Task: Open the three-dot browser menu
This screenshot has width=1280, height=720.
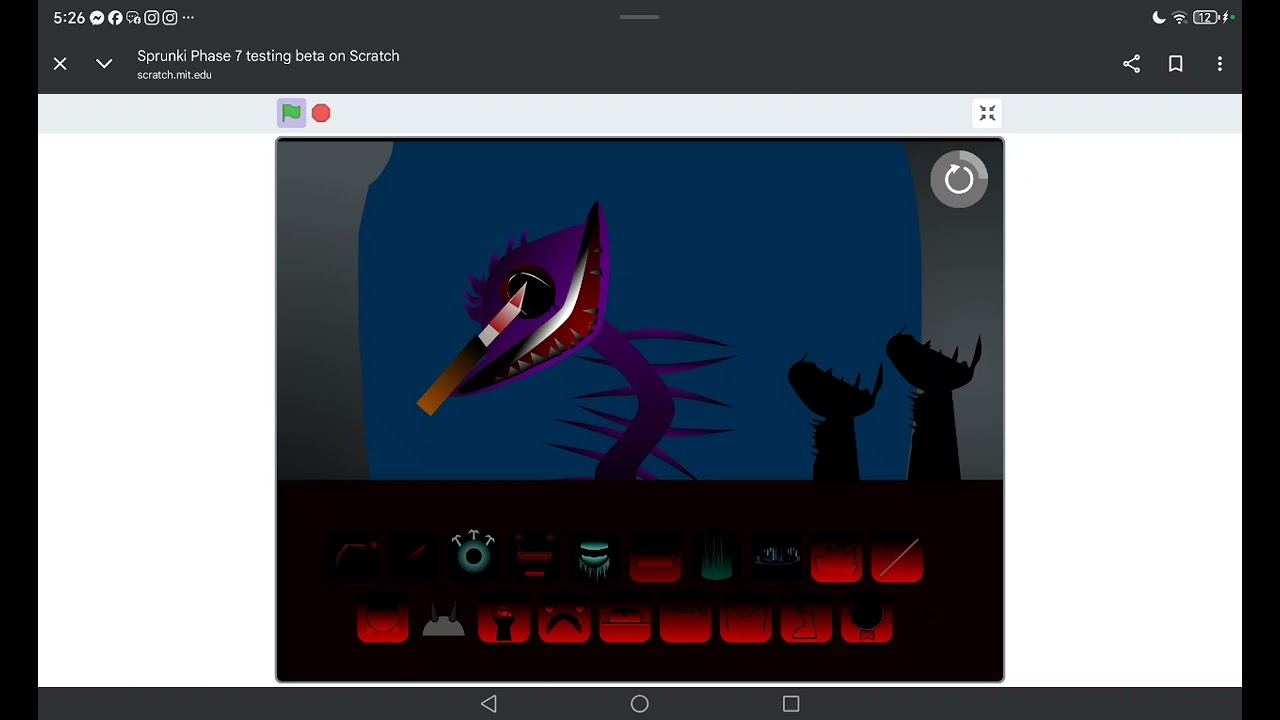Action: pyautogui.click(x=1220, y=64)
